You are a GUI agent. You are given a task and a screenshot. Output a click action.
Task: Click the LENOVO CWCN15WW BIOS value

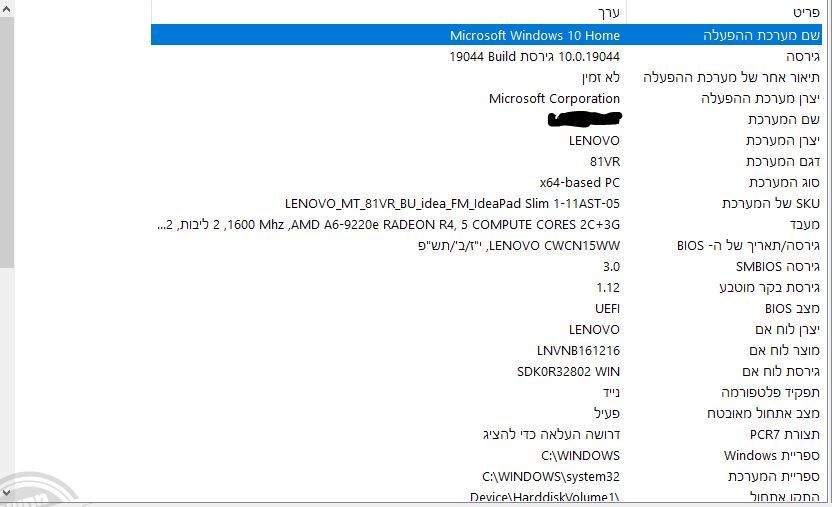519,246
